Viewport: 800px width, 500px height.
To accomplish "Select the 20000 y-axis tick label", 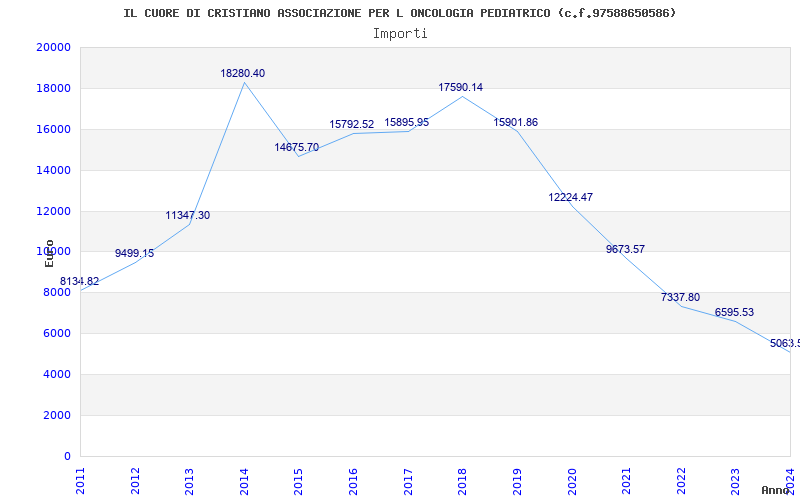I will pyautogui.click(x=53, y=47).
